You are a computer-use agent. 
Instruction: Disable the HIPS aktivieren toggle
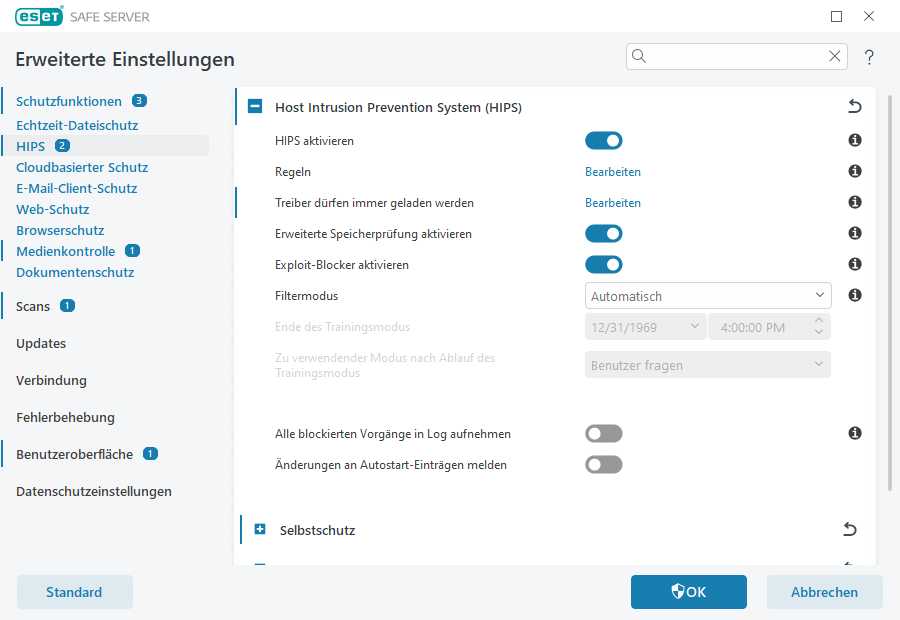(604, 141)
